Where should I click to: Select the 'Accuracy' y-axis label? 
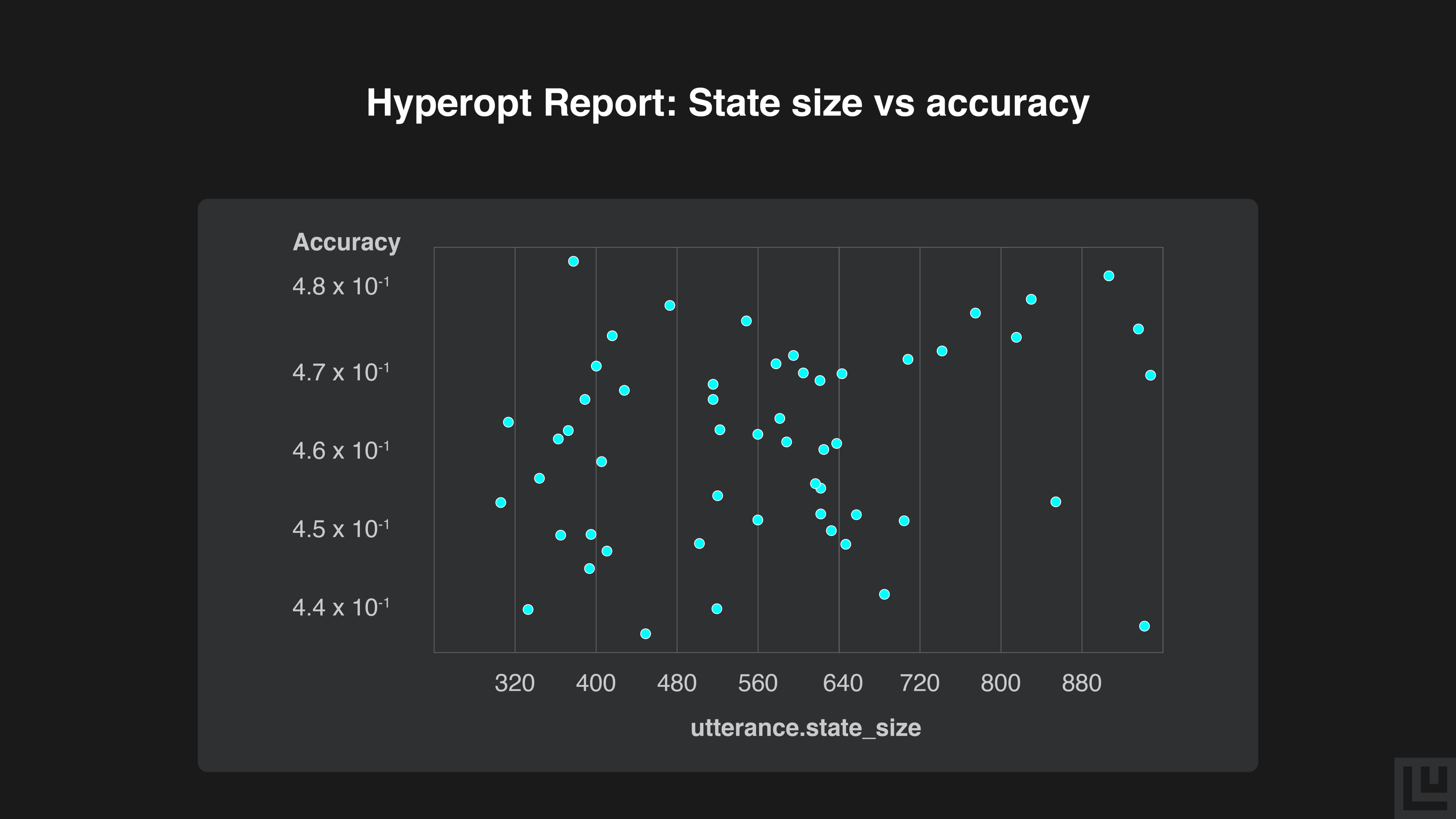pyautogui.click(x=346, y=242)
